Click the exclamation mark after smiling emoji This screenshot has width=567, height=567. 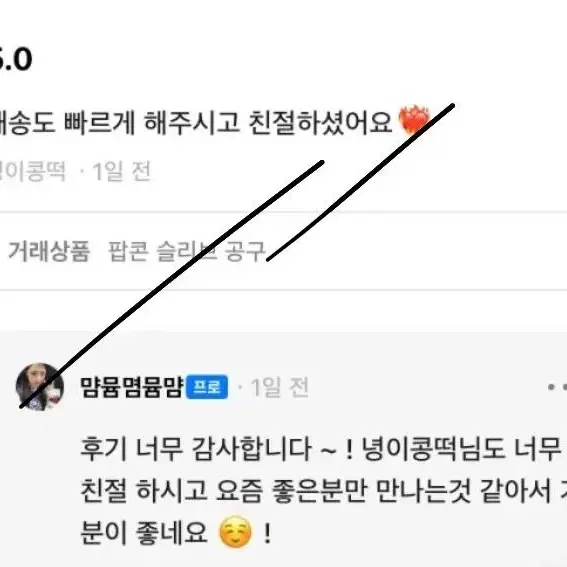tap(267, 532)
